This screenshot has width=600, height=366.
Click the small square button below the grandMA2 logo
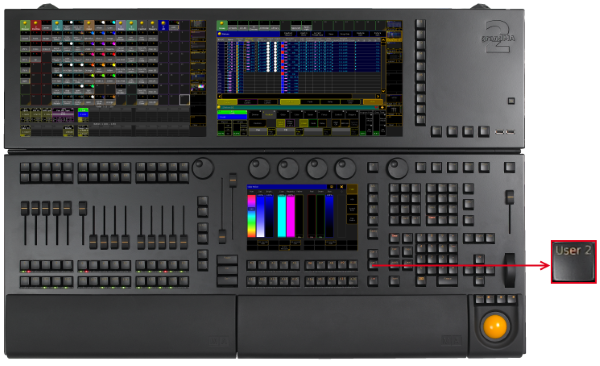[511, 101]
